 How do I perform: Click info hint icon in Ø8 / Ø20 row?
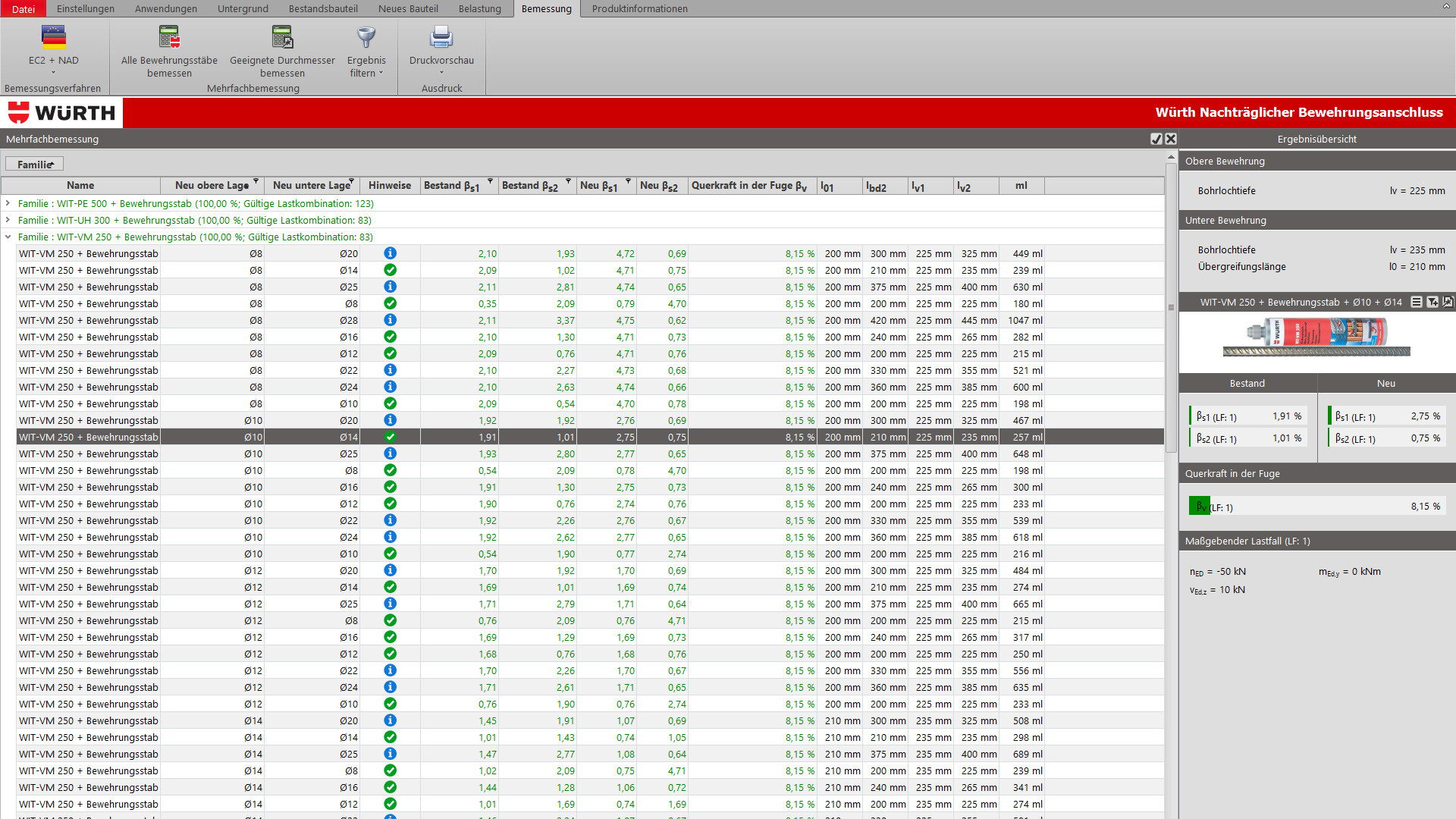click(390, 253)
